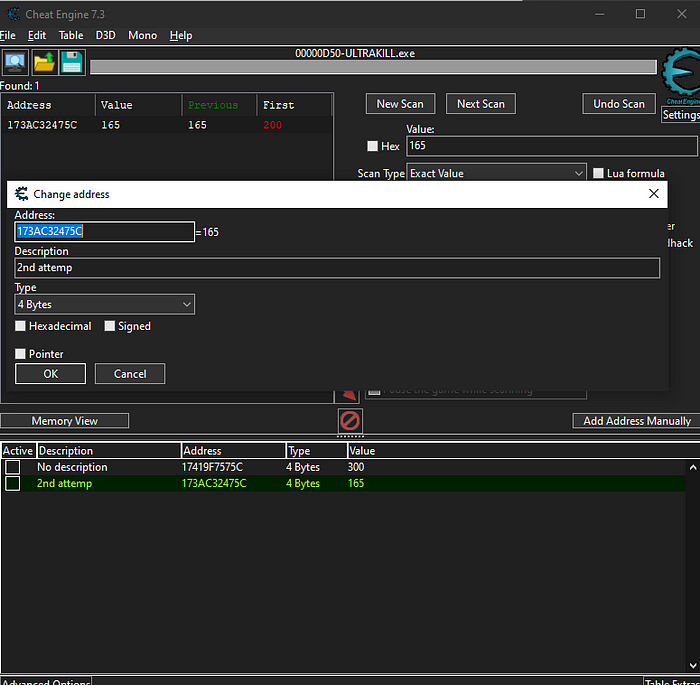Open Memory View
Screen dimensions: 700x685
coord(65,421)
